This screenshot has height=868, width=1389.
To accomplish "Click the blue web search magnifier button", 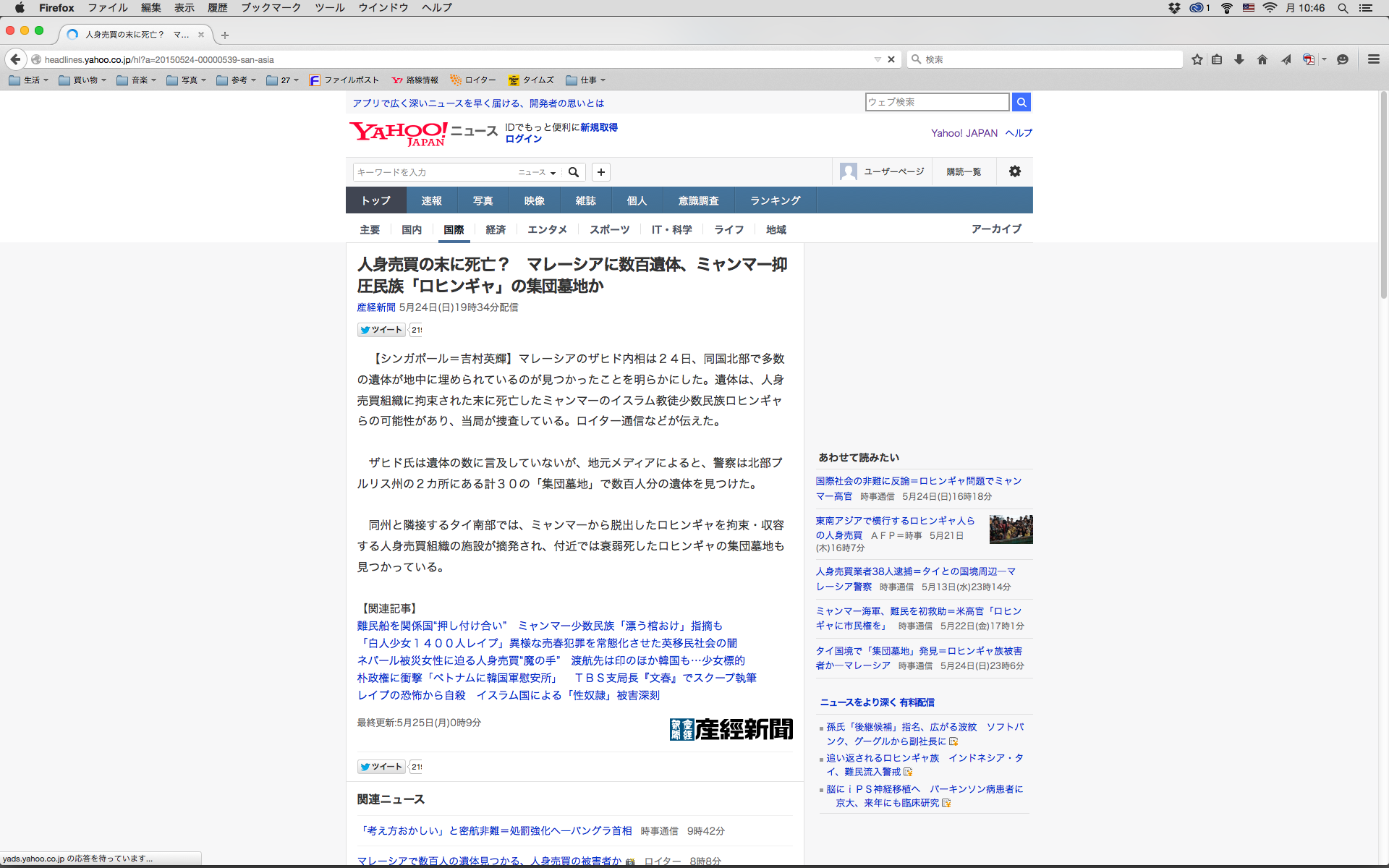I will [1021, 102].
